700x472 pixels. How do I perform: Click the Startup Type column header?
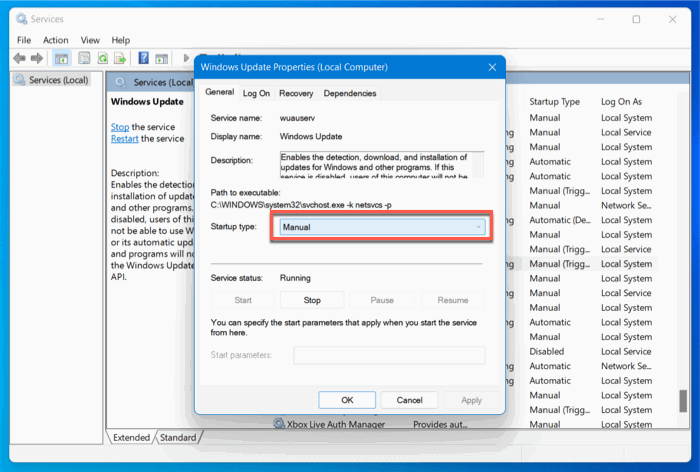click(x=554, y=102)
